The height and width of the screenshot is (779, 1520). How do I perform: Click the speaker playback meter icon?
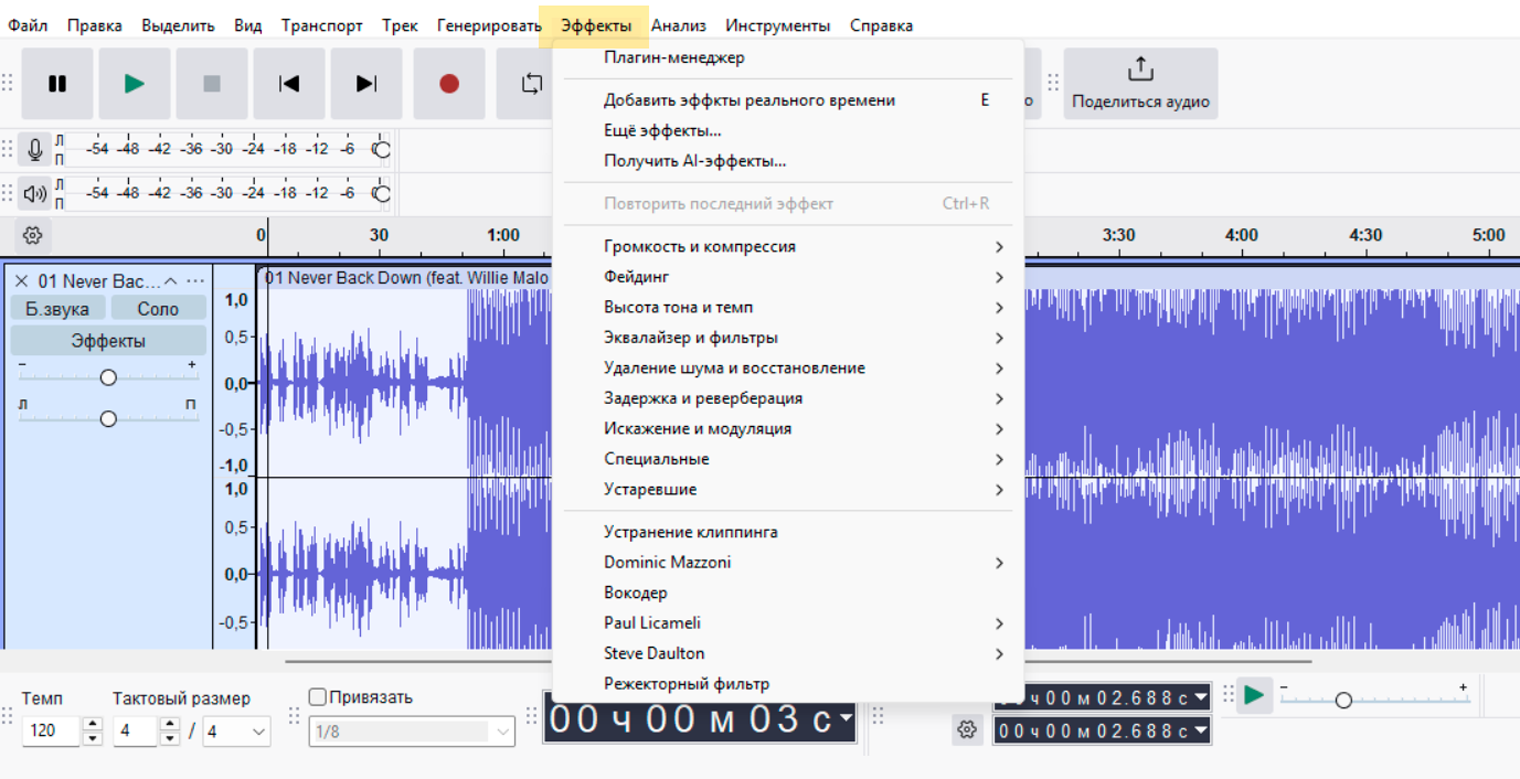[x=35, y=193]
